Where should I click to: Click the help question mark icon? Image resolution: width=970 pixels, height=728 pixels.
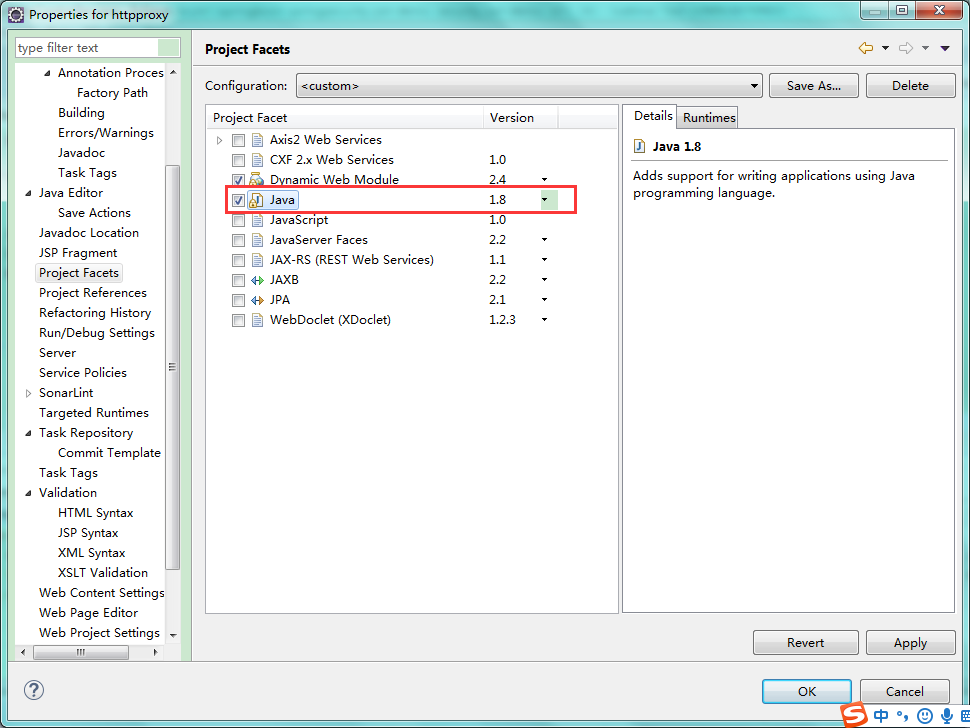pyautogui.click(x=34, y=690)
